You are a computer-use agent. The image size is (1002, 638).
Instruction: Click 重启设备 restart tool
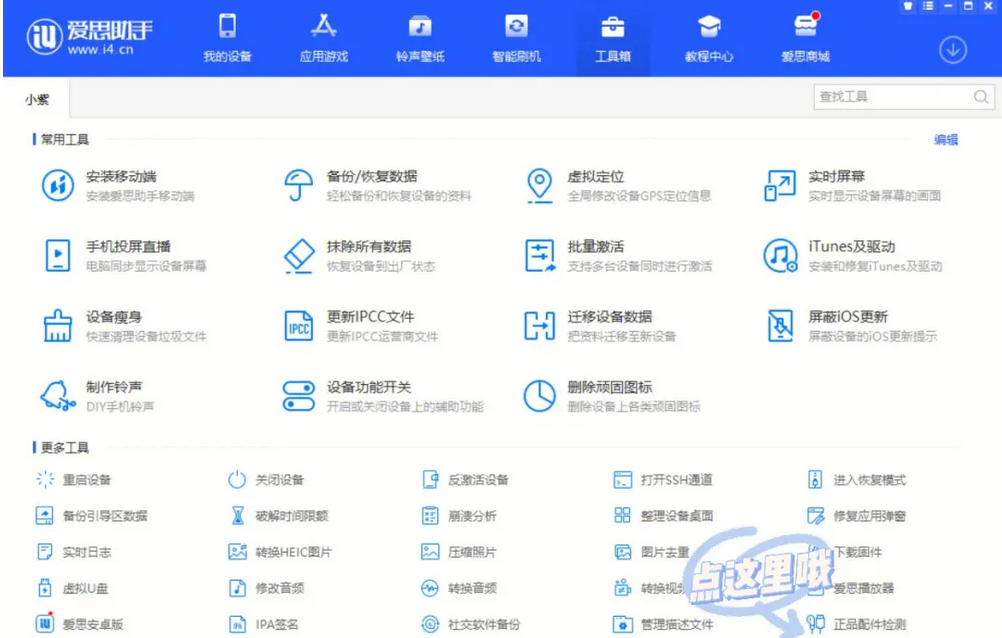coord(74,479)
